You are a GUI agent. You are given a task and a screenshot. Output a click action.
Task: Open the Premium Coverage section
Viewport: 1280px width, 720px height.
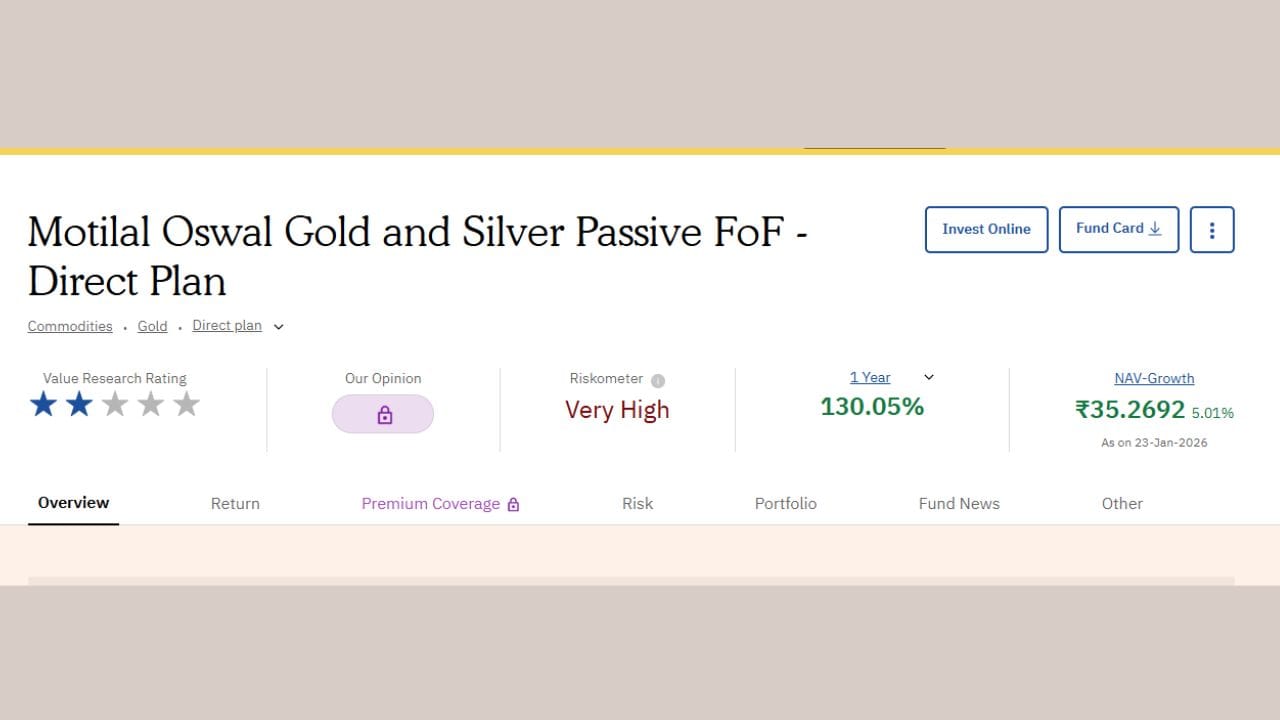coord(431,503)
